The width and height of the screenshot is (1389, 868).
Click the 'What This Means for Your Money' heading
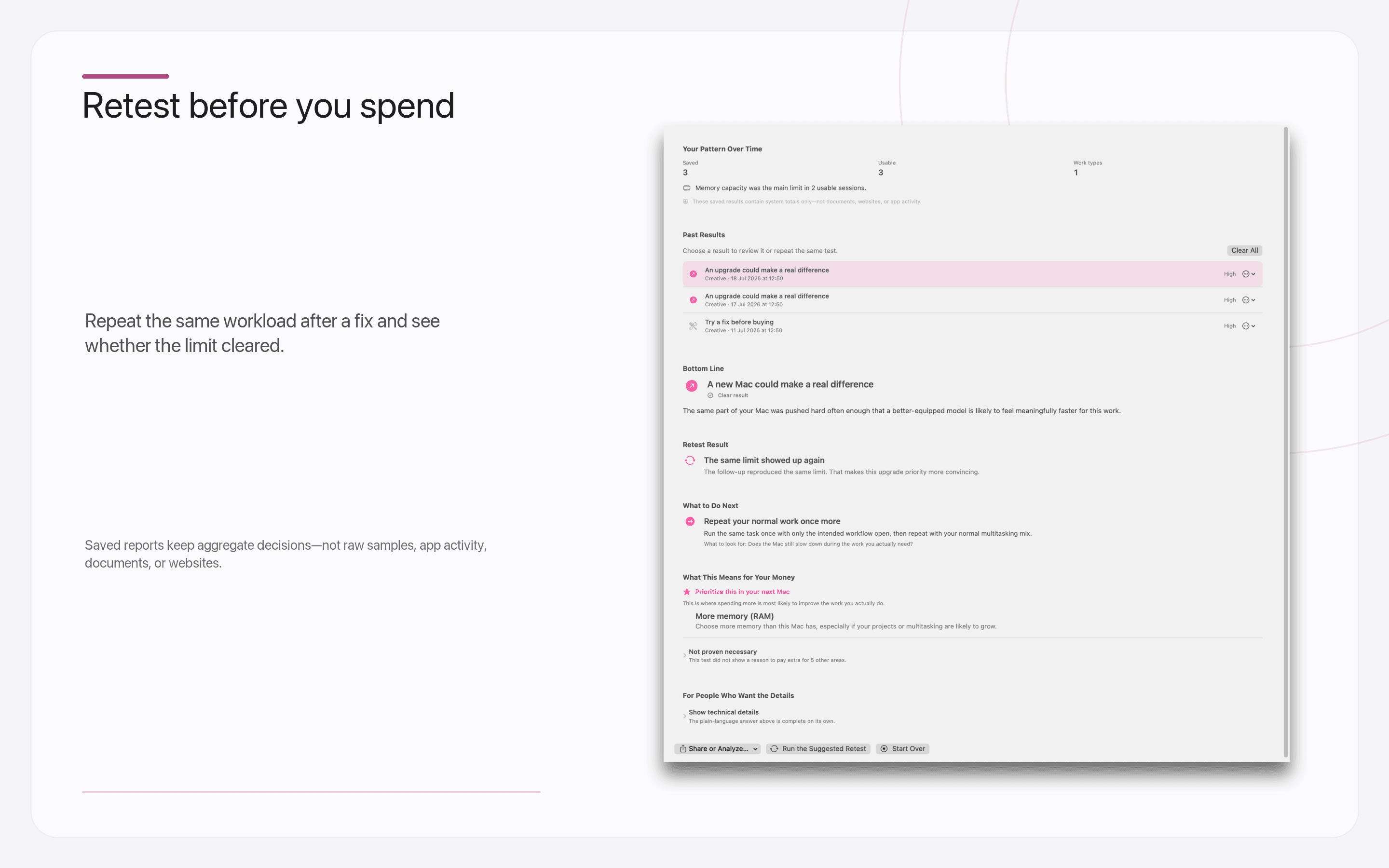pyautogui.click(x=738, y=577)
